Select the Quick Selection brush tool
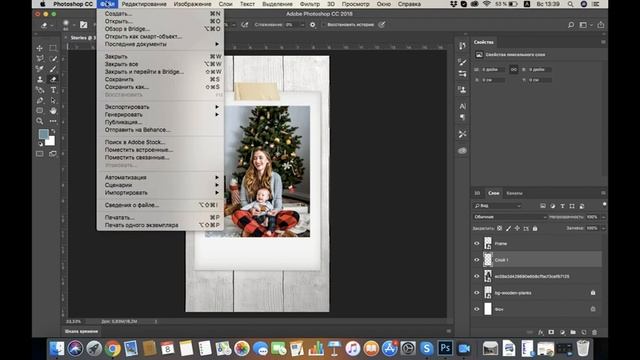This screenshot has height=360, width=640. tap(53, 58)
